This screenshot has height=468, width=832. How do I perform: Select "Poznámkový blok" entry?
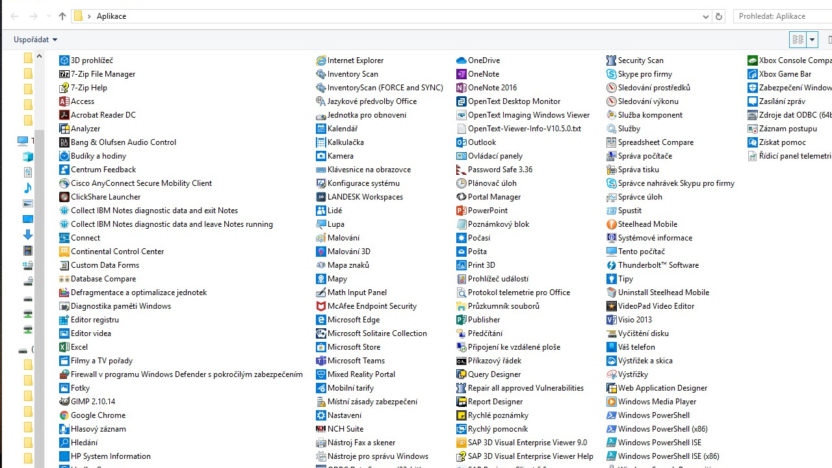click(x=493, y=224)
